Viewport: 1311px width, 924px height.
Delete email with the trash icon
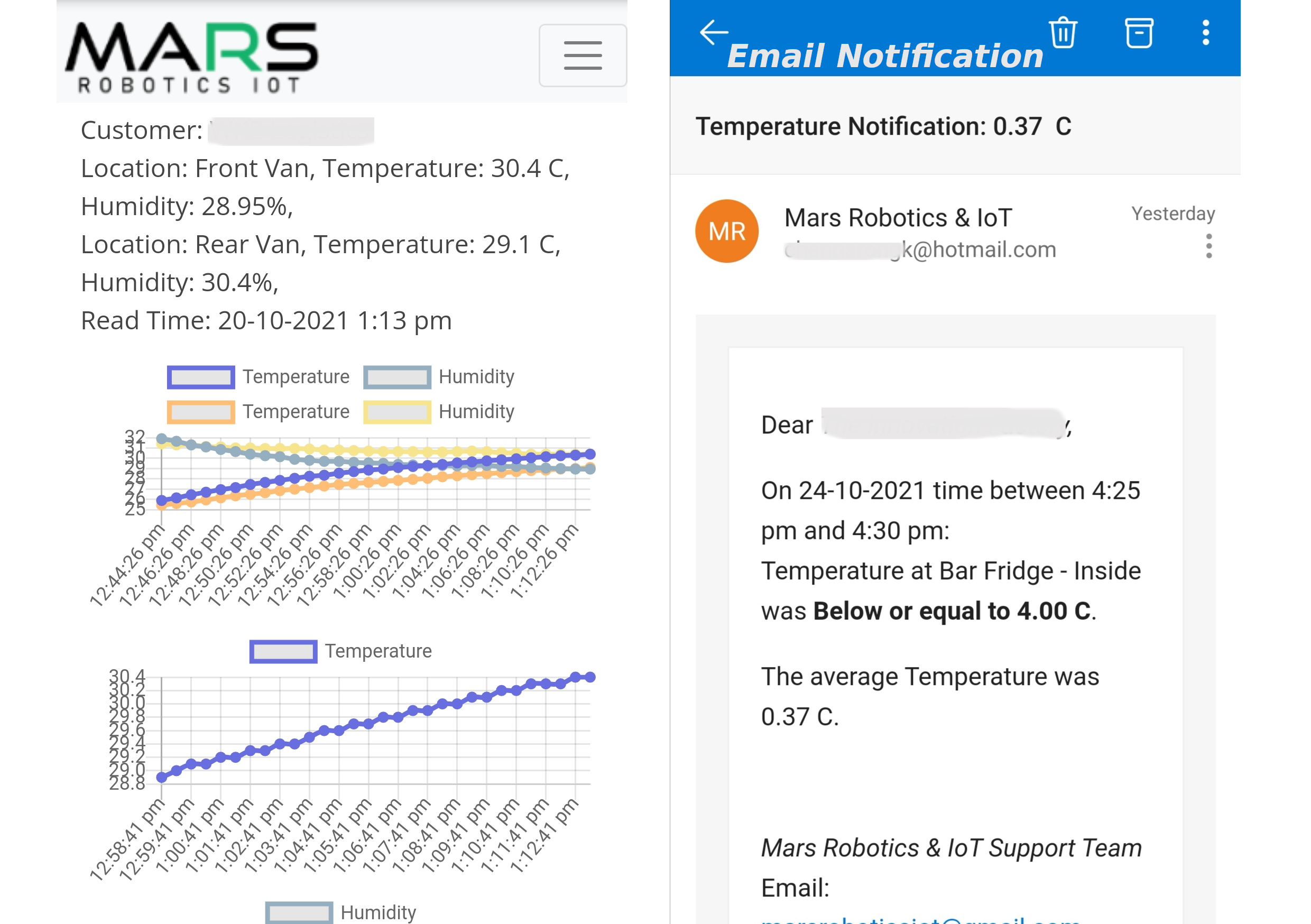tap(1062, 33)
